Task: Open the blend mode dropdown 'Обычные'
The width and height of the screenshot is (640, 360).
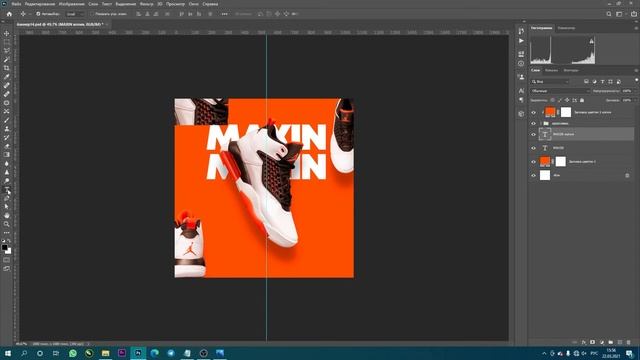Action: [x=560, y=91]
